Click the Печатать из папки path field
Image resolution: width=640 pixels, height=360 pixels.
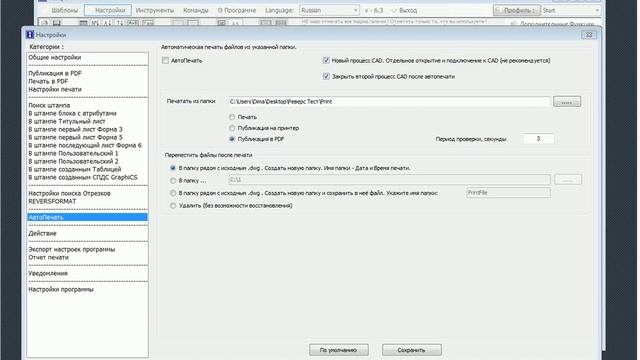[389, 102]
